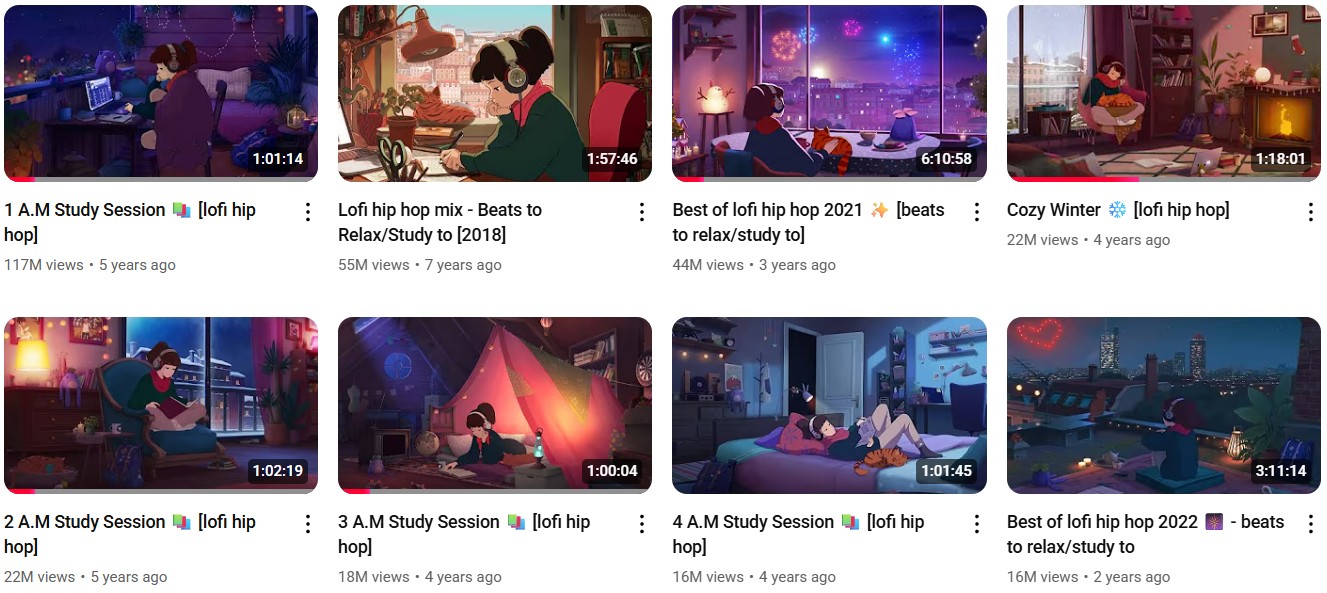This screenshot has width=1327, height=593.
Task: Open the fireworks thumbnail lasting 6:10:58
Action: click(x=829, y=93)
